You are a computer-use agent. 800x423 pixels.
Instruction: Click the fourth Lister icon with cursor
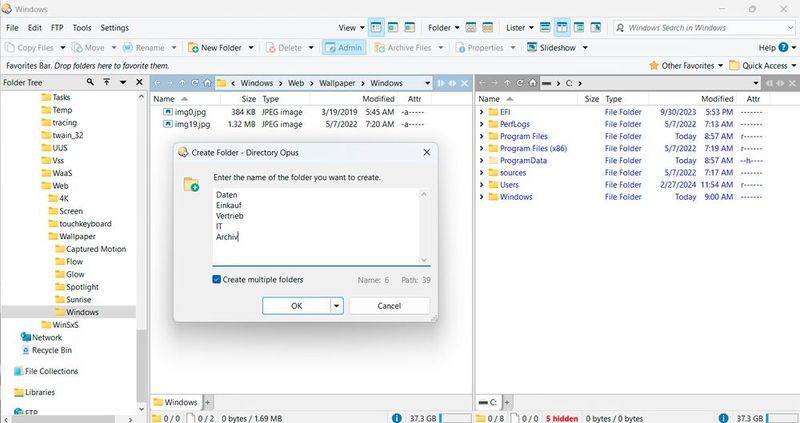[x=596, y=28]
